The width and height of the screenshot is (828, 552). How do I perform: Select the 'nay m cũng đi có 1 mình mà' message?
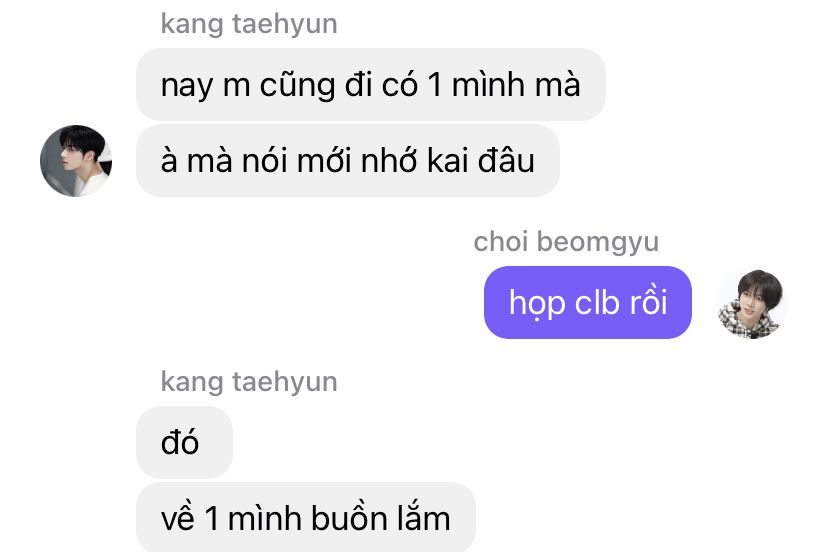(x=371, y=85)
